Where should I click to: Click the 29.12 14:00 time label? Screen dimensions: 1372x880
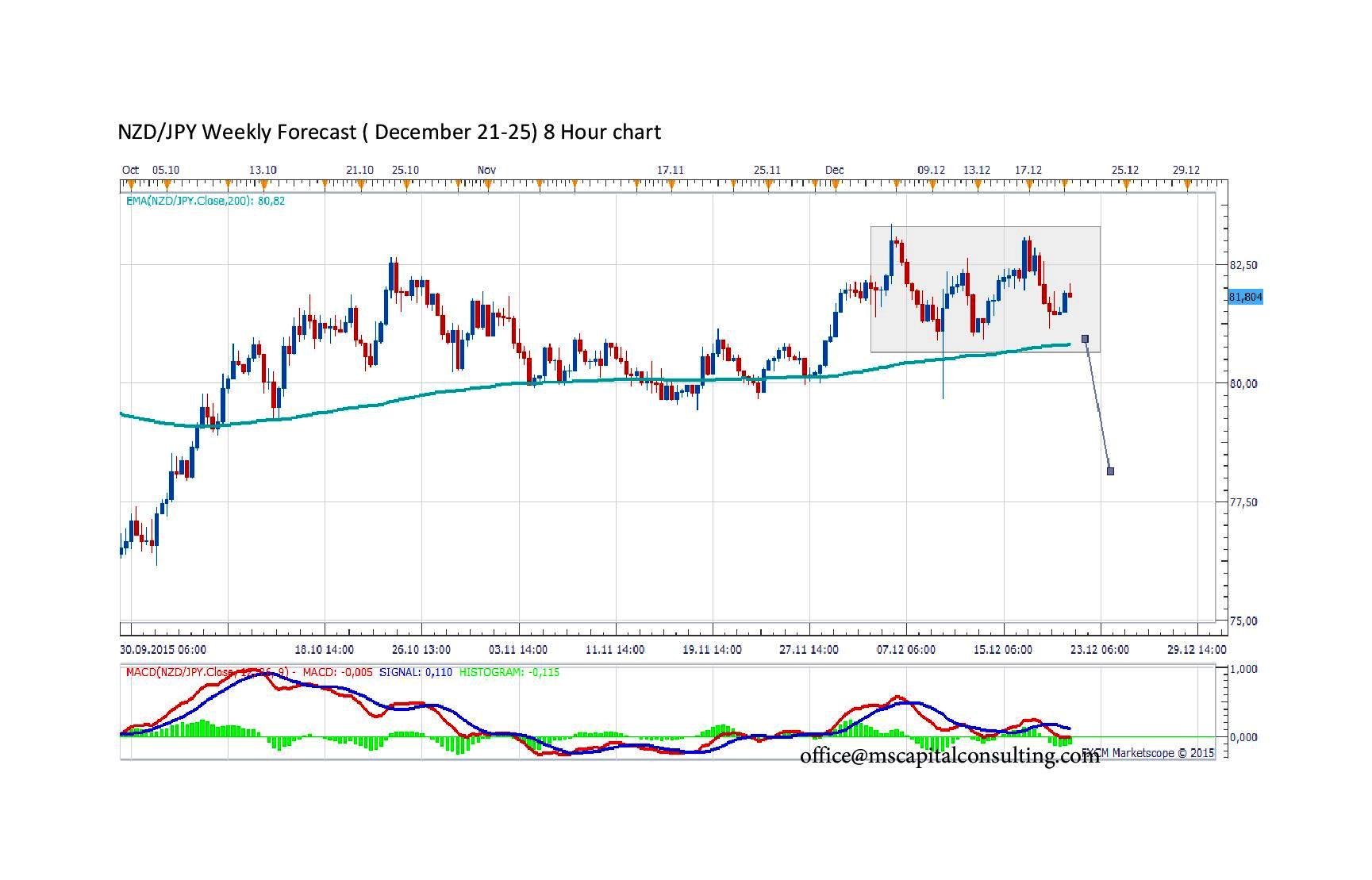tap(1196, 650)
